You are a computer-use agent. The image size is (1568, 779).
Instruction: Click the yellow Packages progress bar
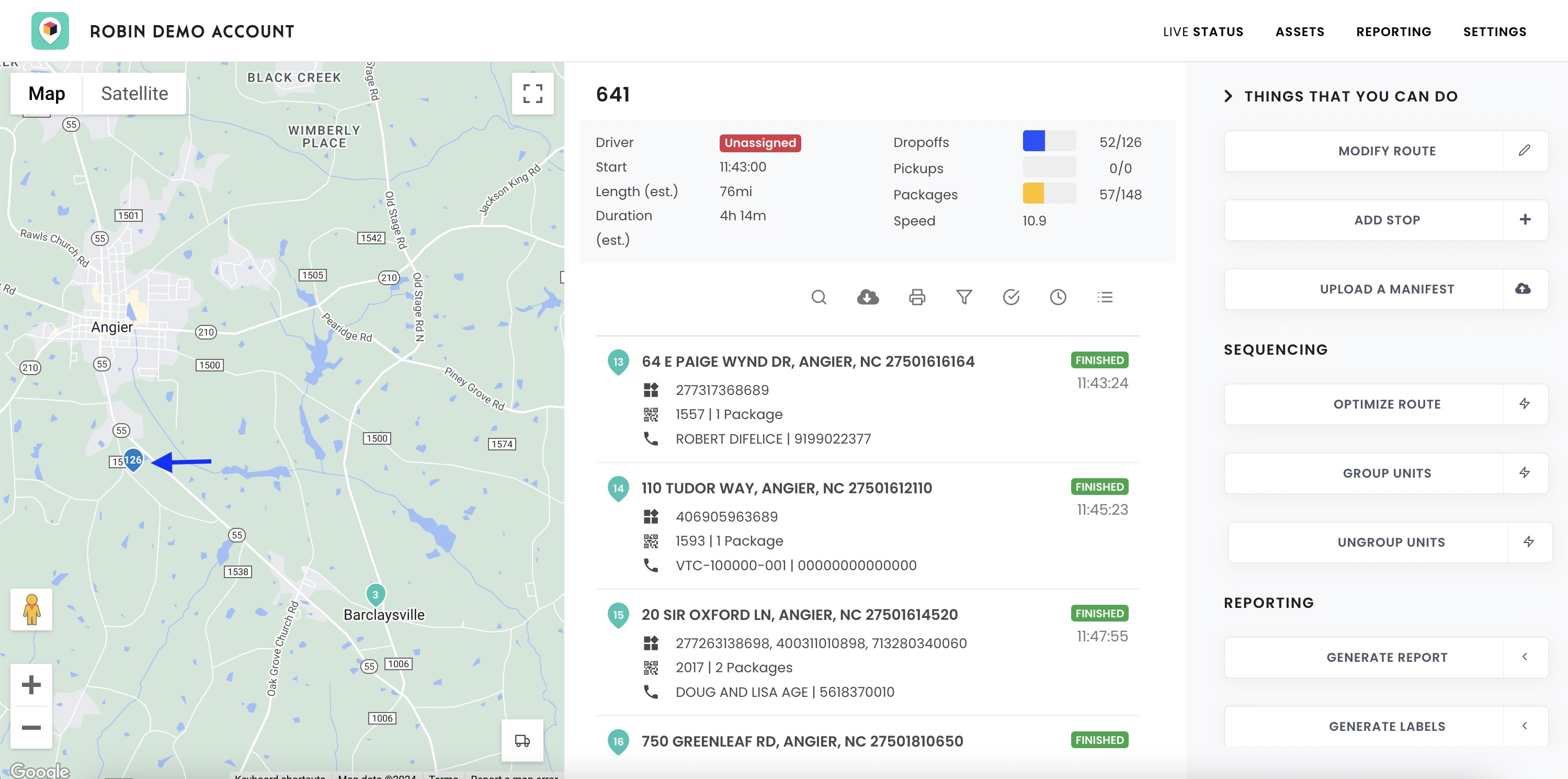coord(1049,193)
